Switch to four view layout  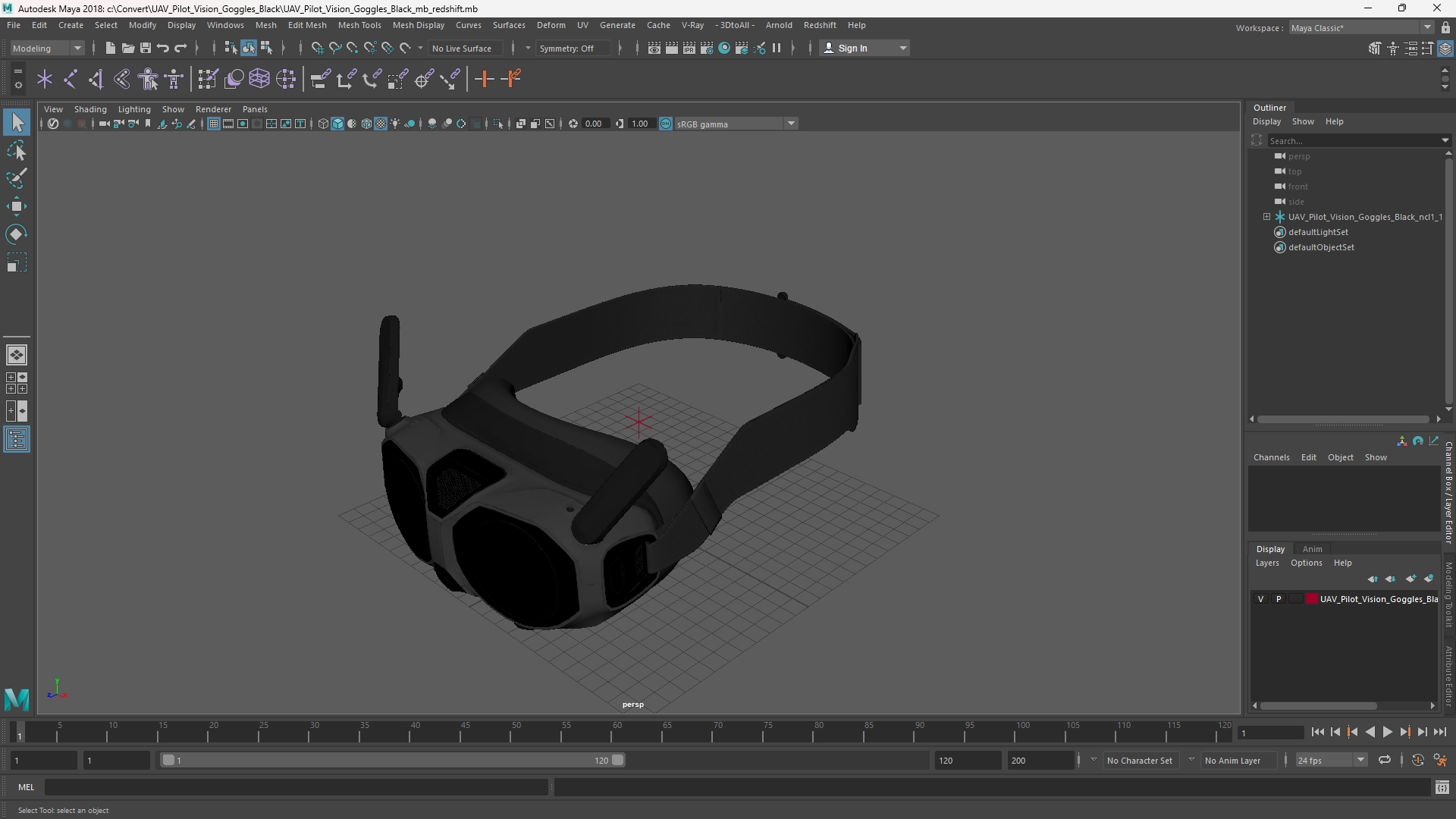click(17, 383)
